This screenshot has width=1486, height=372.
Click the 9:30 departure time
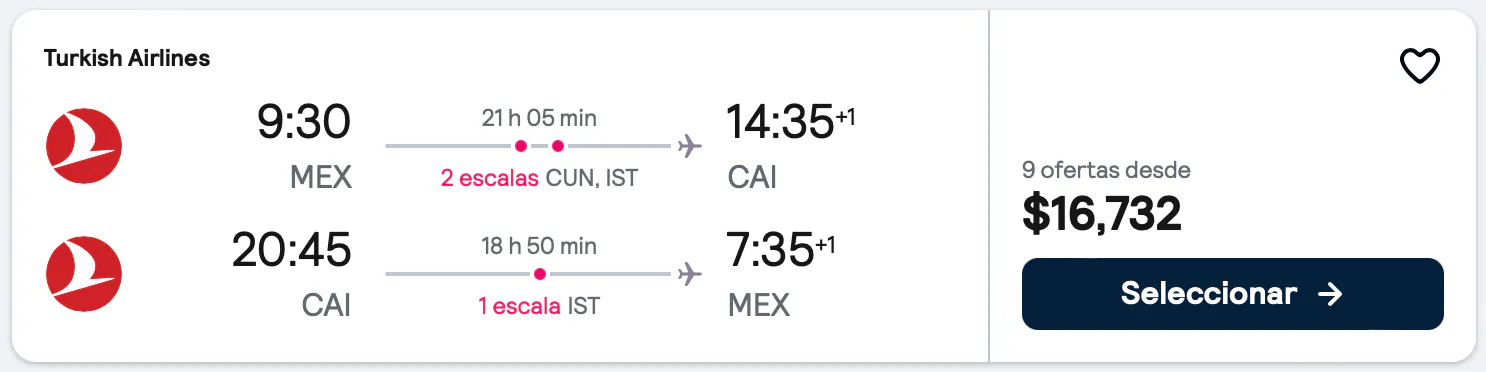(x=304, y=122)
